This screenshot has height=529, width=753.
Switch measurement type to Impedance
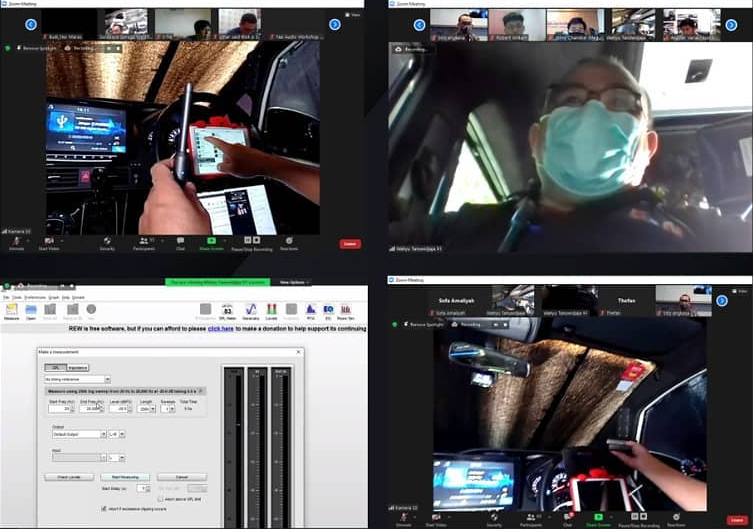[x=79, y=367]
